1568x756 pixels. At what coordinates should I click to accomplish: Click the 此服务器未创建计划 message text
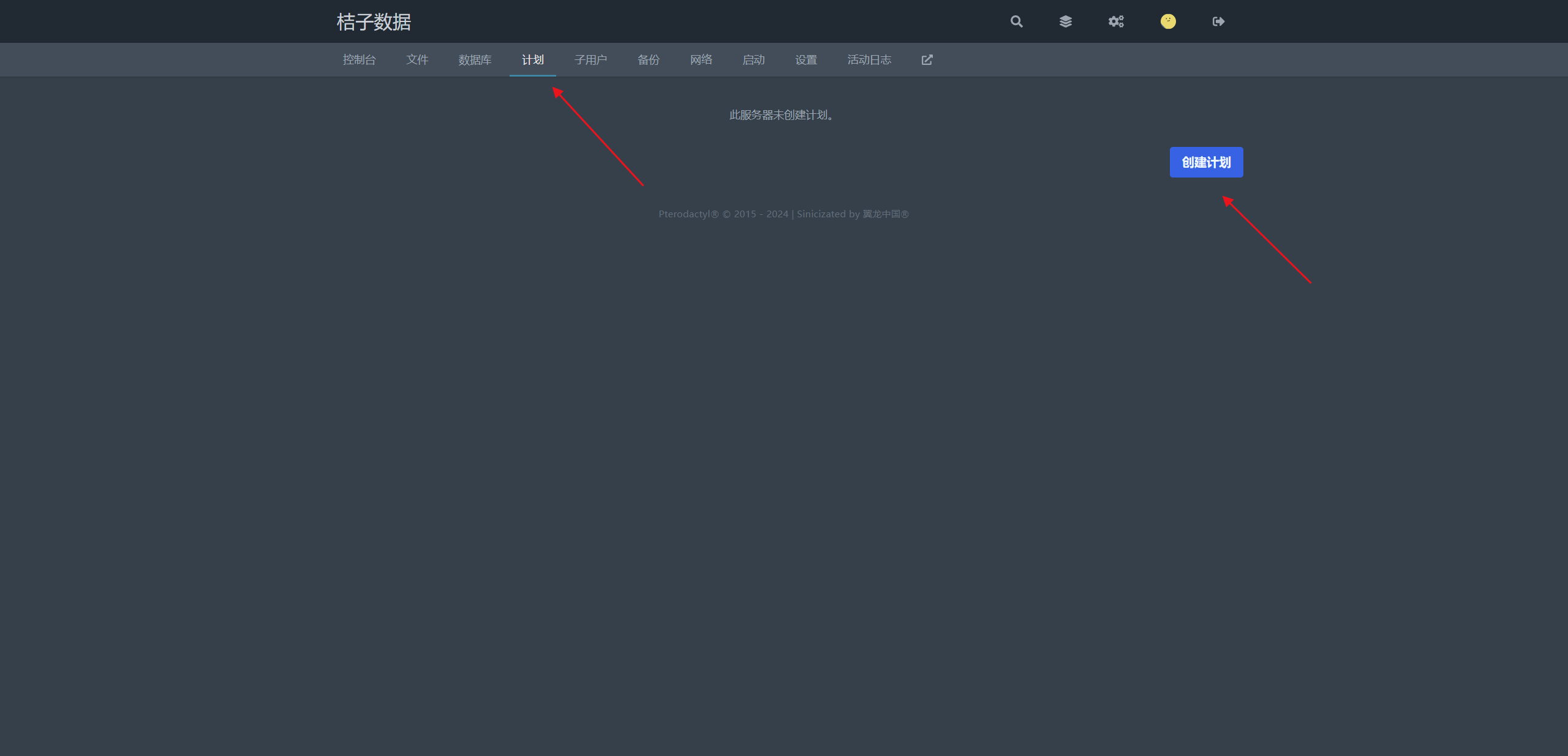coord(781,115)
